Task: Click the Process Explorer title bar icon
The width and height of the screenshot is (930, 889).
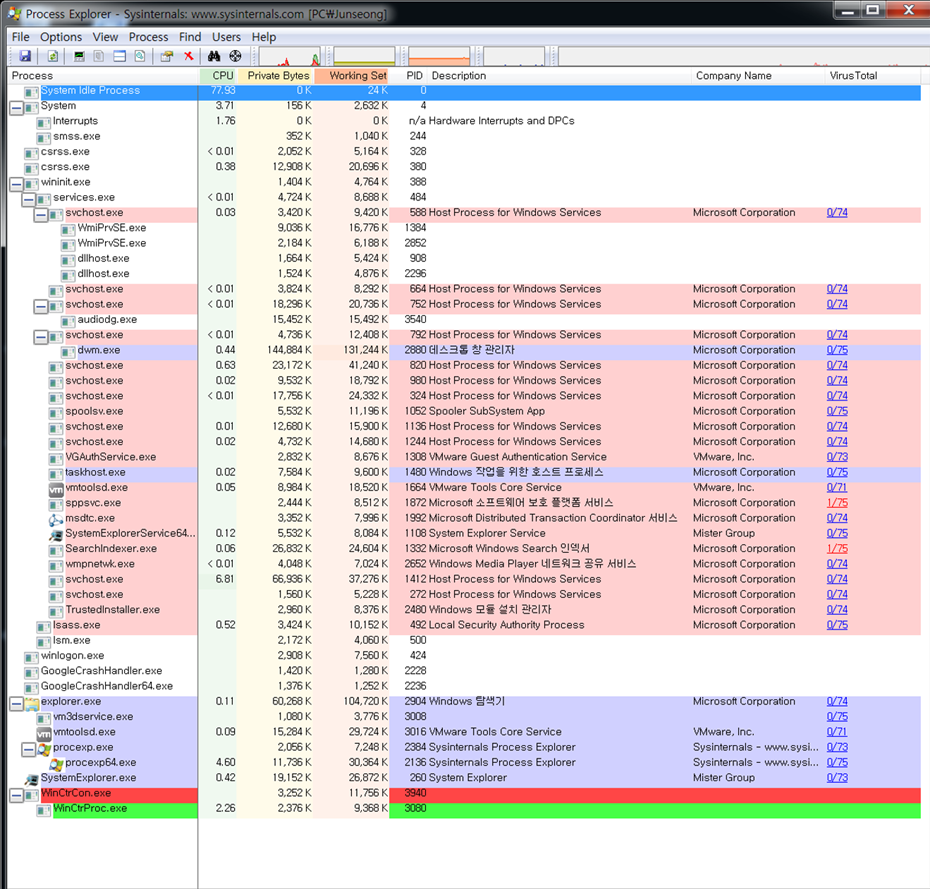Action: (14, 13)
